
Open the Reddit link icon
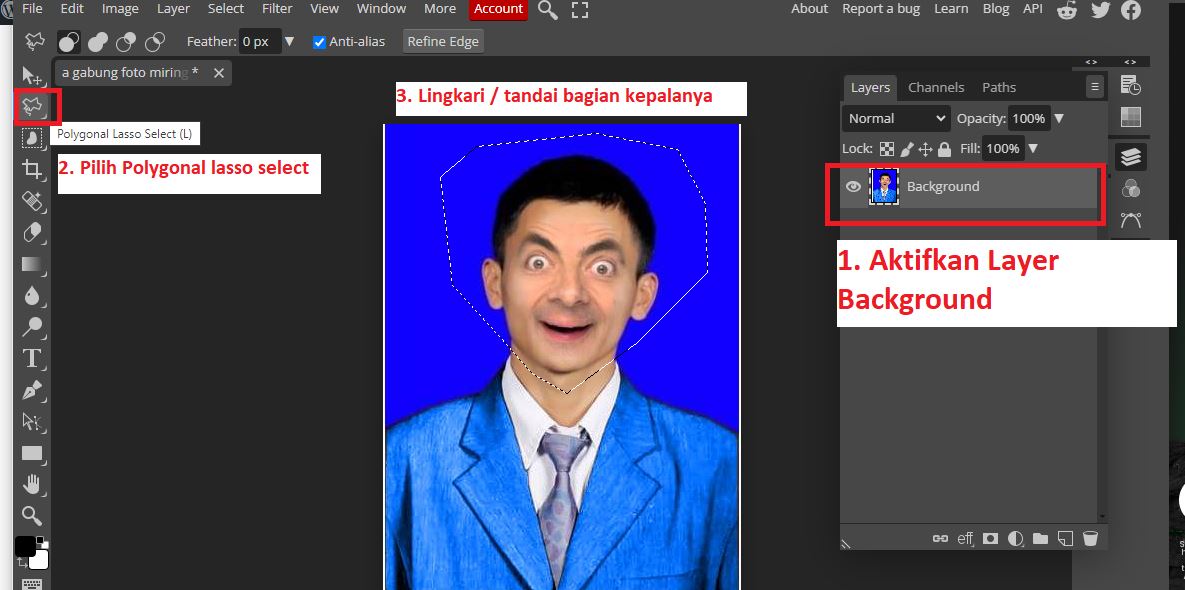click(1067, 9)
